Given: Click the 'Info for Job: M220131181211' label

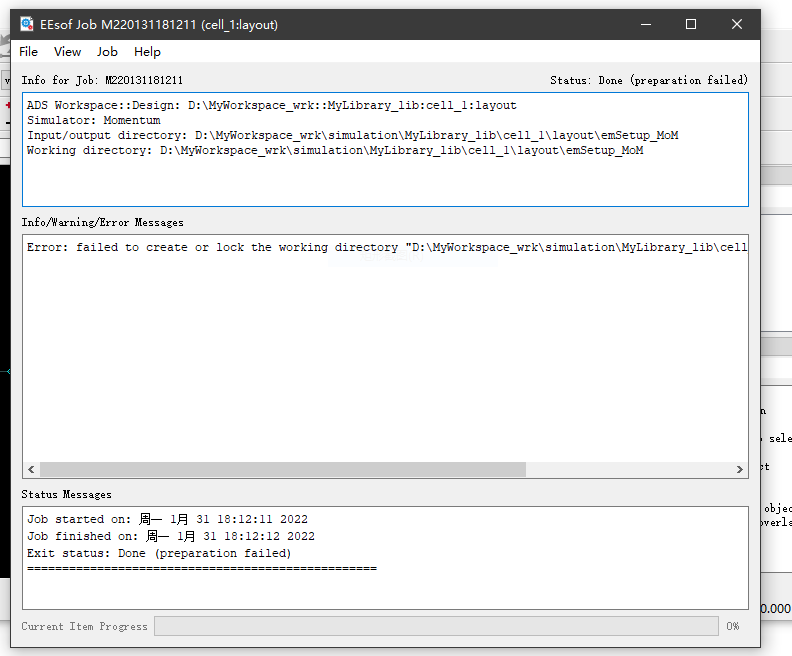Looking at the screenshot, I should [102, 80].
